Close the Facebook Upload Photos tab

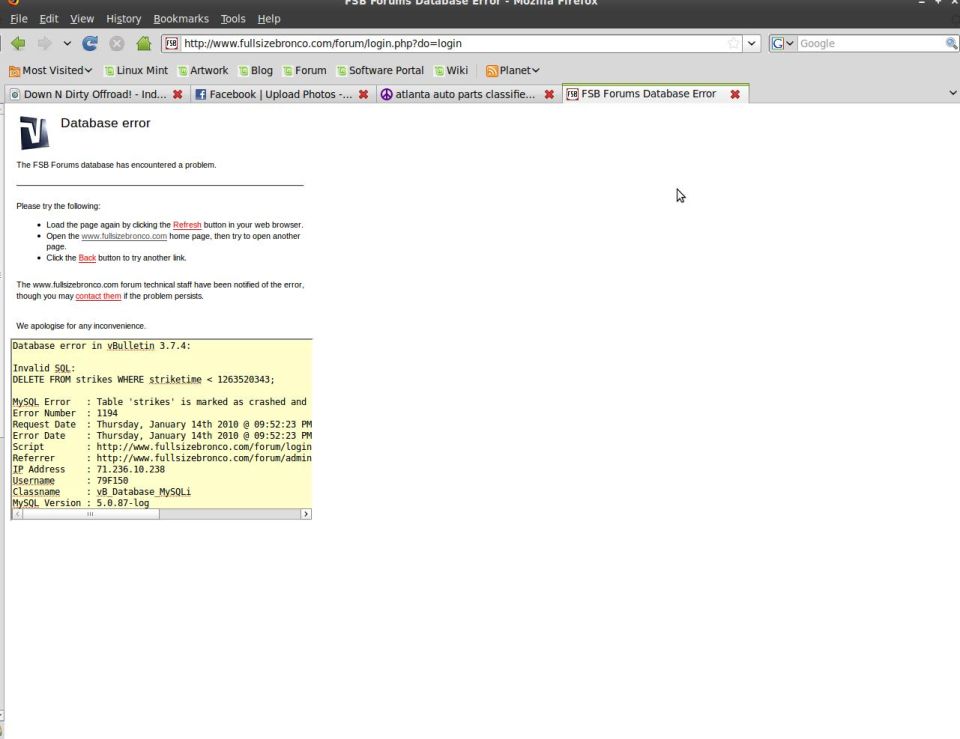tap(363, 94)
